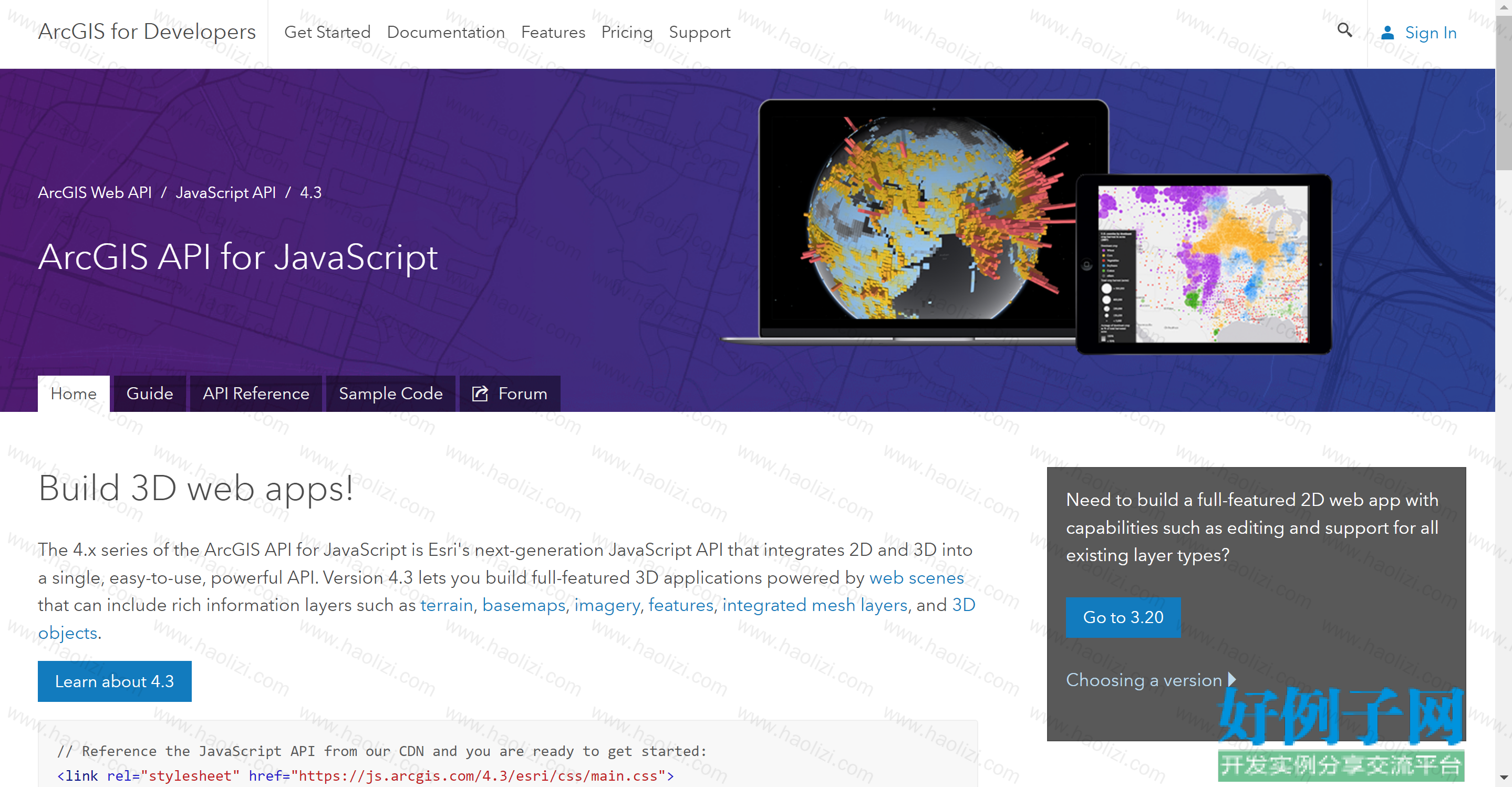Screen dimensions: 1512x787
Task: Open the basemaps link
Action: pyautogui.click(x=524, y=605)
